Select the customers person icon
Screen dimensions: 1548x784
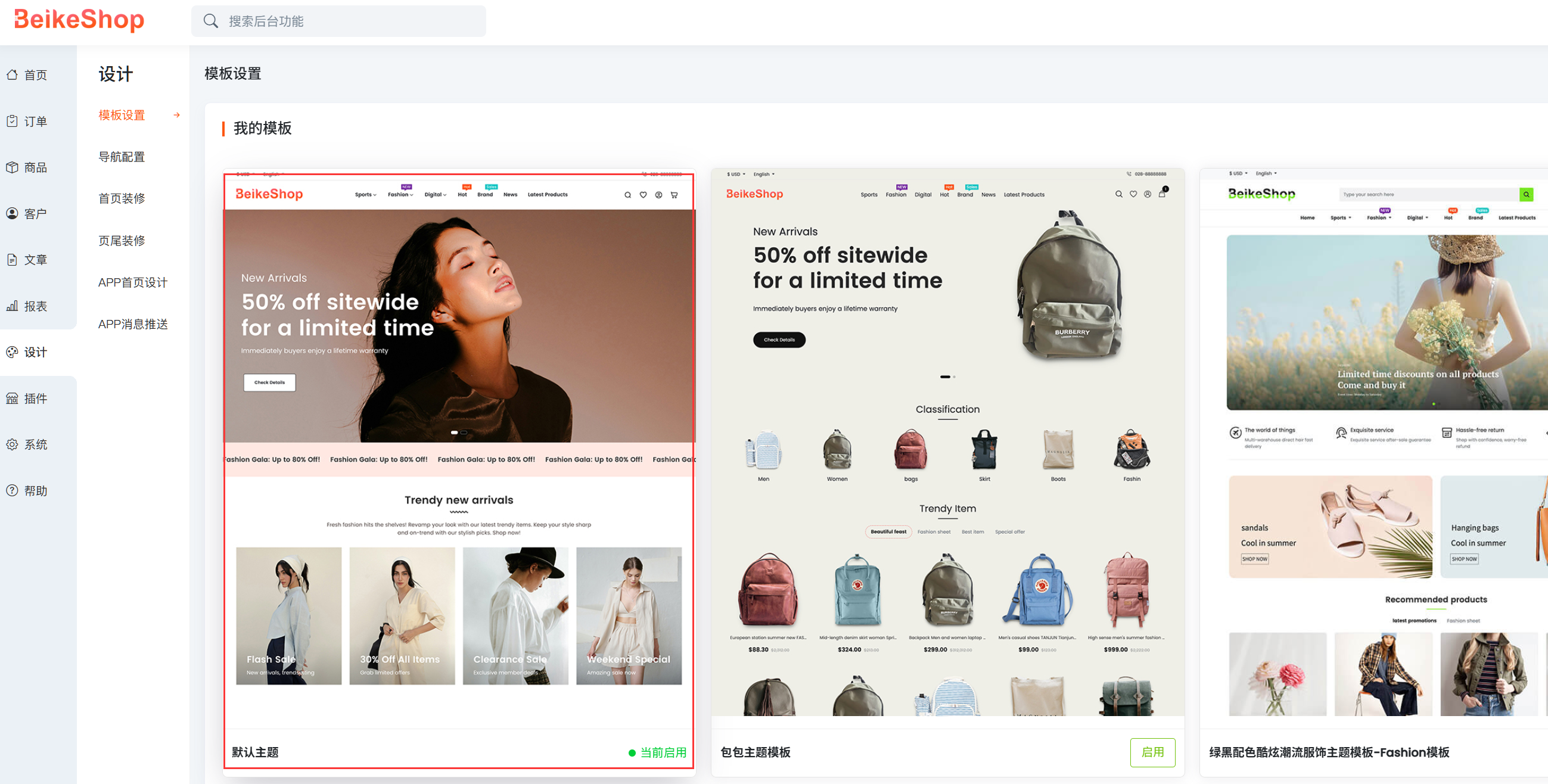coord(12,213)
